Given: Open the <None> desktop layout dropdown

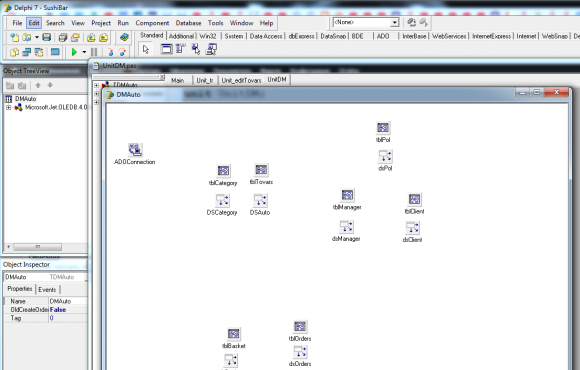Looking at the screenshot, I should point(395,23).
